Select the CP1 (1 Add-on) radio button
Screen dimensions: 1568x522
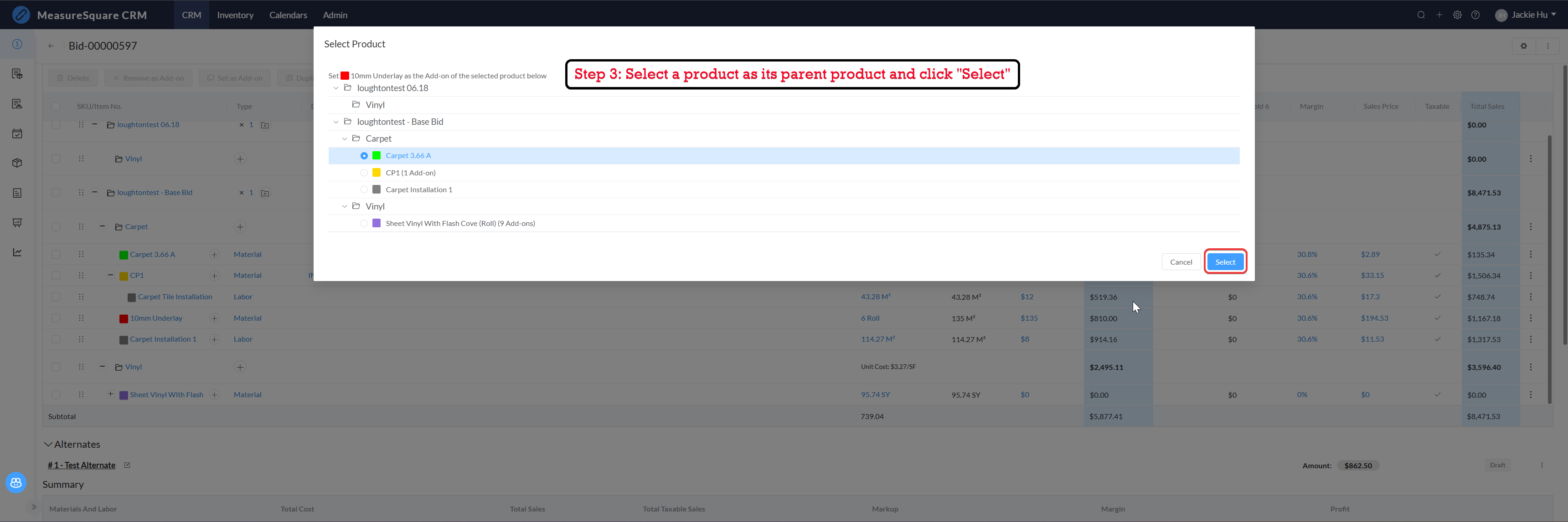[364, 173]
